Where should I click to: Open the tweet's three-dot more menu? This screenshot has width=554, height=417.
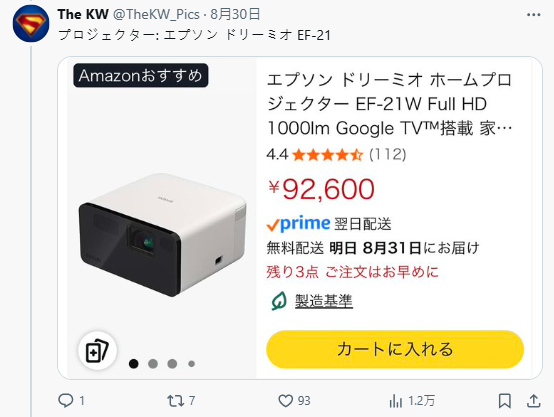pos(534,15)
